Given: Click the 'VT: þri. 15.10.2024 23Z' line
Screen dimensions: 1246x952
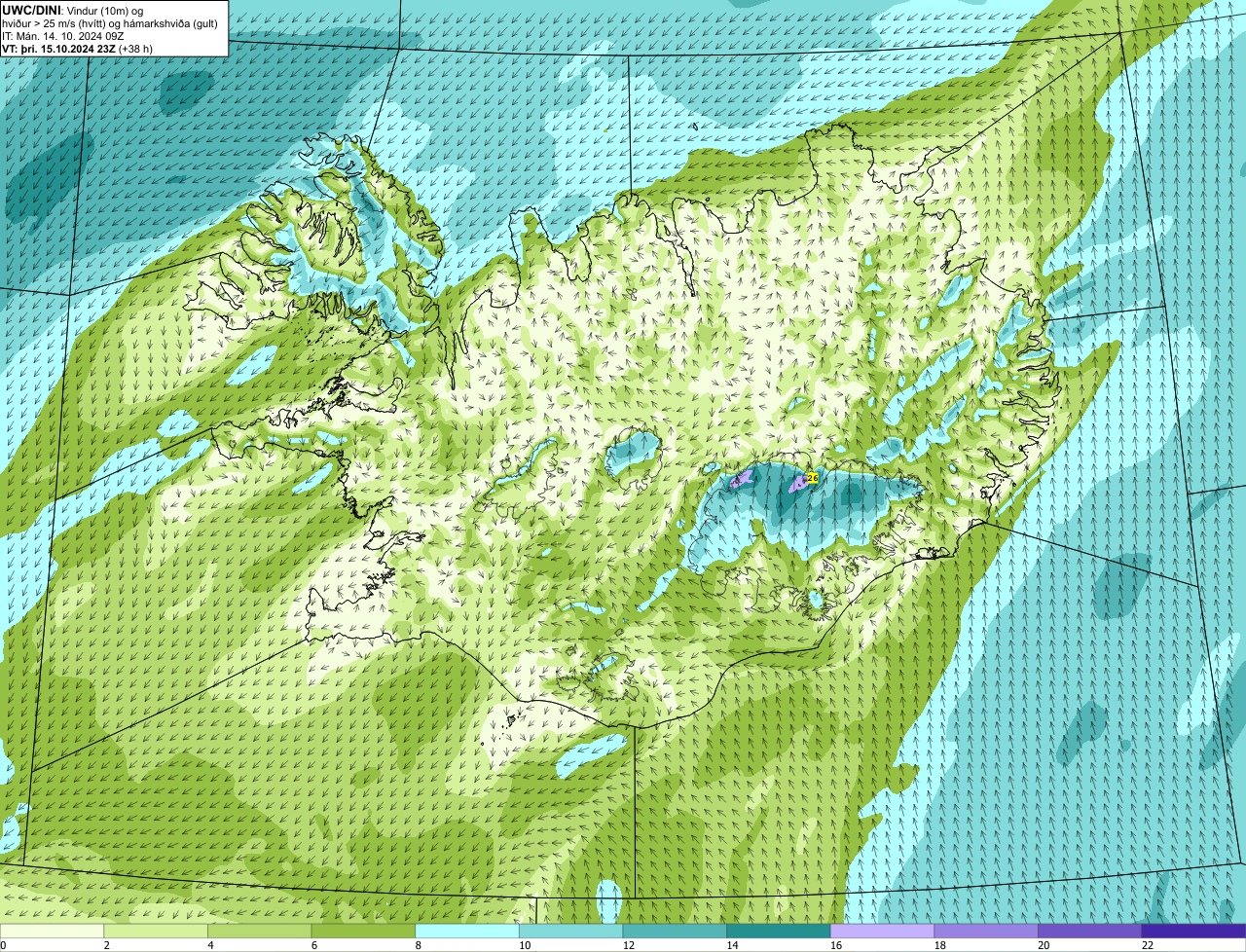Looking at the screenshot, I should coord(78,49).
